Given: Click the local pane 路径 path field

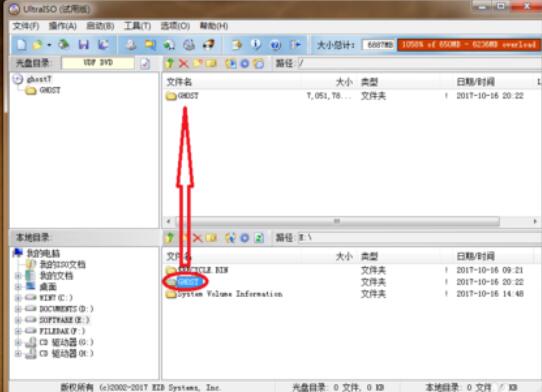Looking at the screenshot, I should coord(419,237).
